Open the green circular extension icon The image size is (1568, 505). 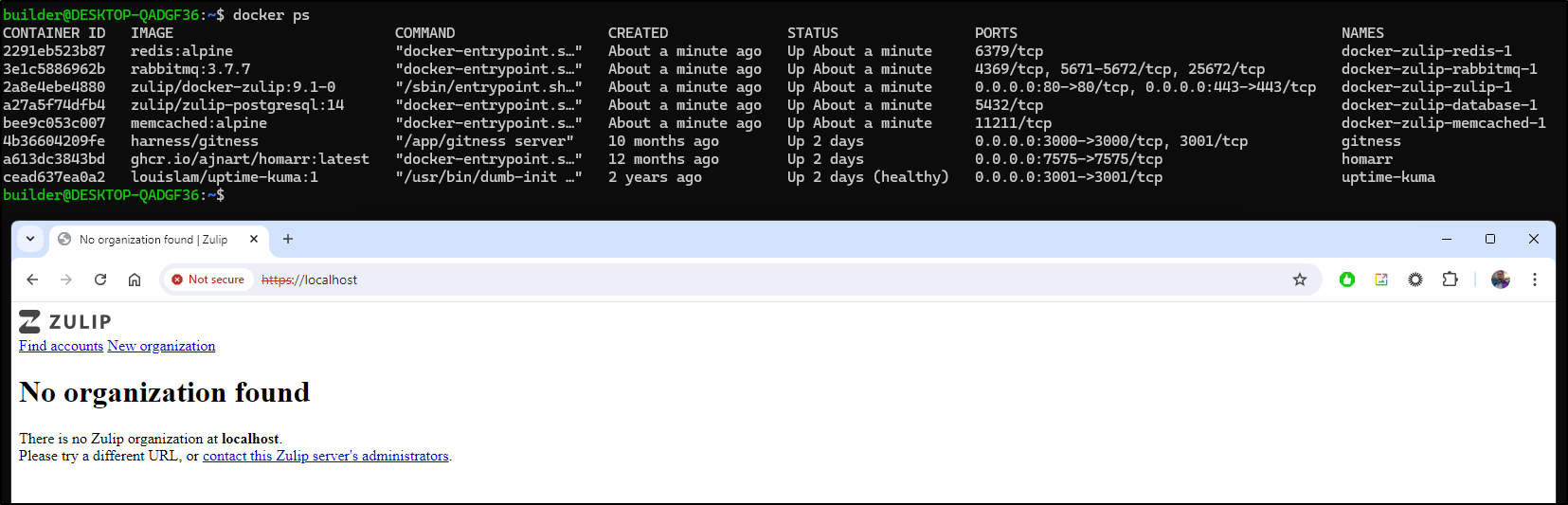click(1347, 280)
